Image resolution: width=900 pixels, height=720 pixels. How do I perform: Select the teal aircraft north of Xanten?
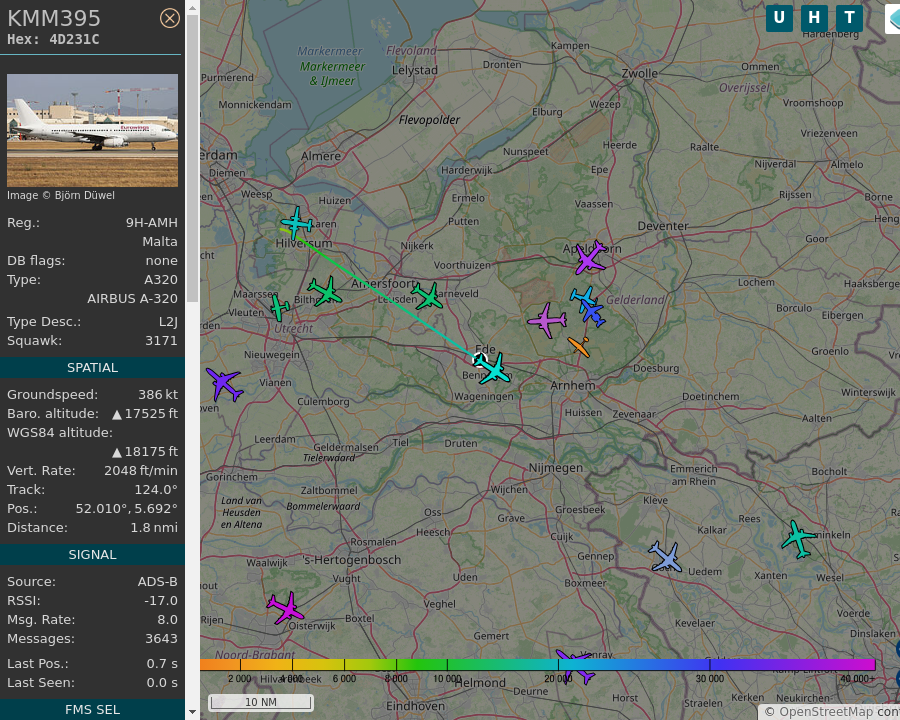click(798, 539)
